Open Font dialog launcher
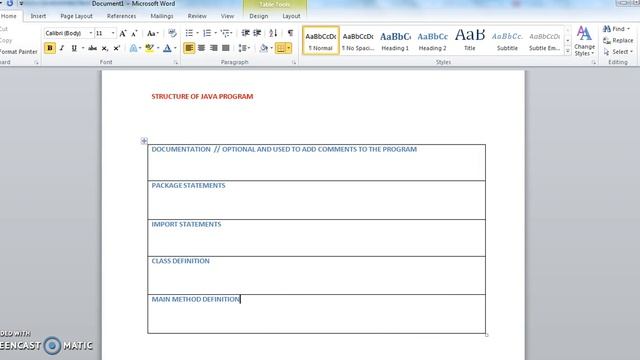Viewport: 640px width, 360px height. pos(176,62)
